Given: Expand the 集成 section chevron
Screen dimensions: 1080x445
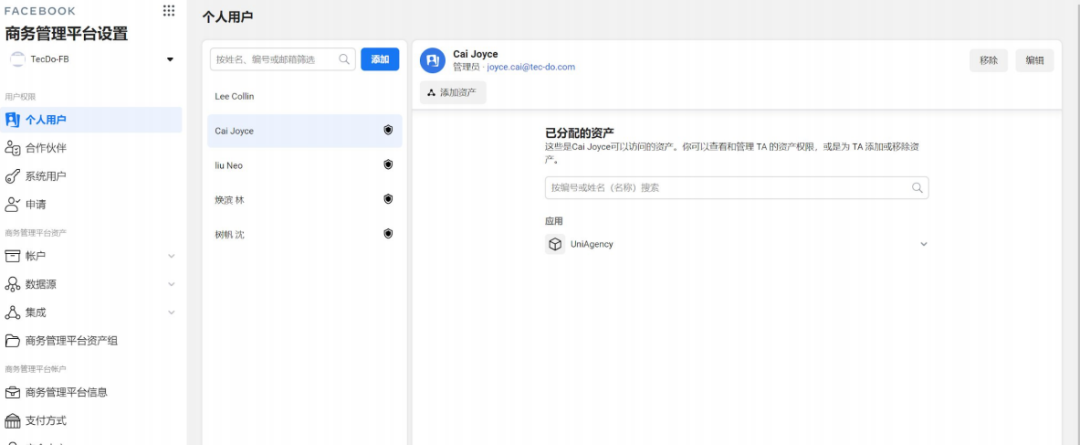Looking at the screenshot, I should click(172, 313).
